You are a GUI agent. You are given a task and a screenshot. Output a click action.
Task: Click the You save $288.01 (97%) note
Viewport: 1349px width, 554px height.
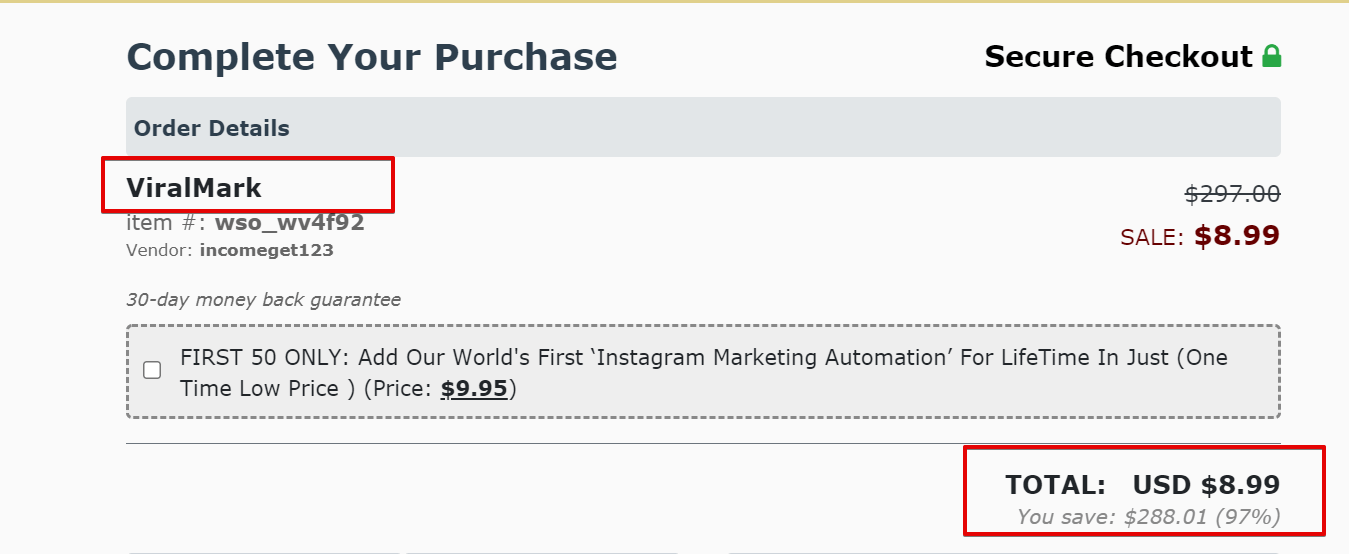1148,517
